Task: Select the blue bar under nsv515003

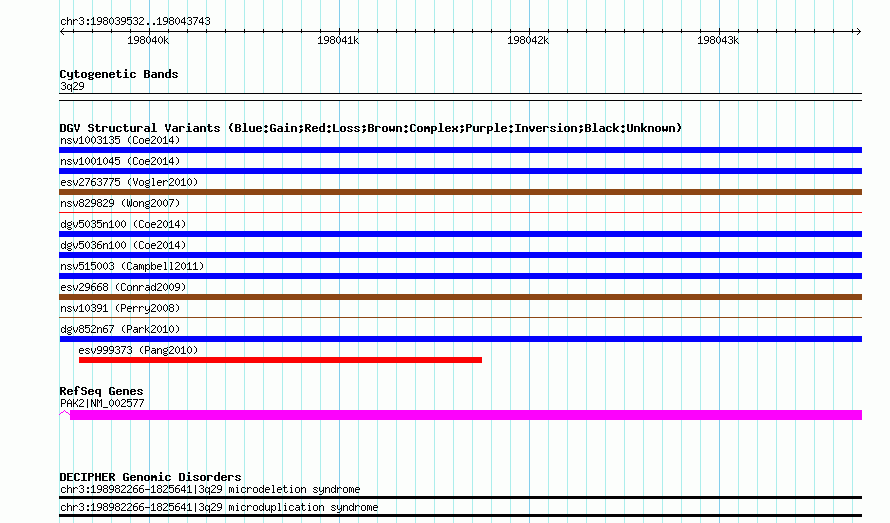Action: [x=460, y=276]
